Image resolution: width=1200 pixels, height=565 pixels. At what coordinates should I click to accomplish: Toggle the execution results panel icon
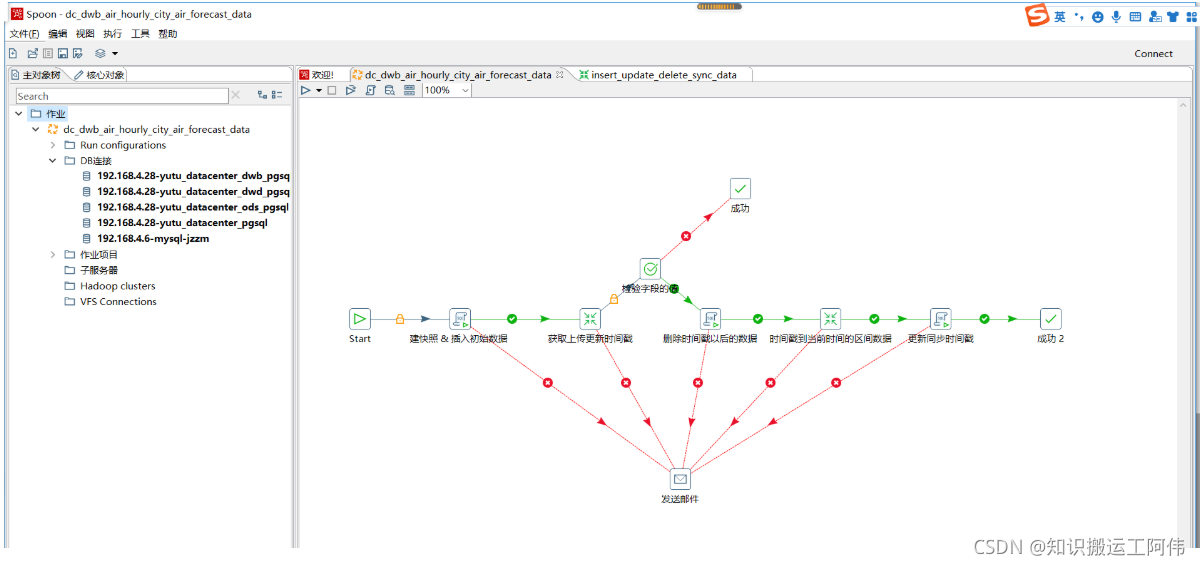pyautogui.click(x=409, y=90)
